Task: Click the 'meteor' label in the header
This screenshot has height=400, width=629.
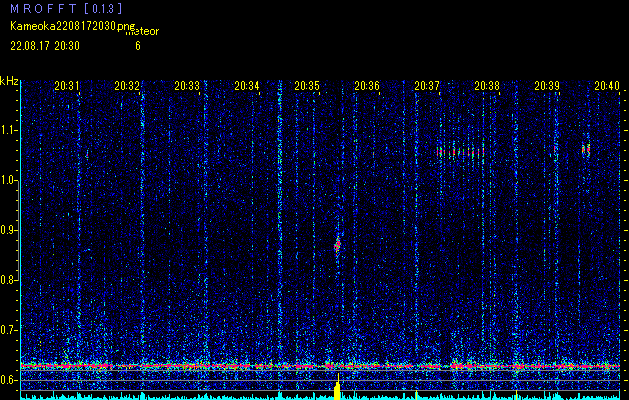Action: (x=142, y=32)
